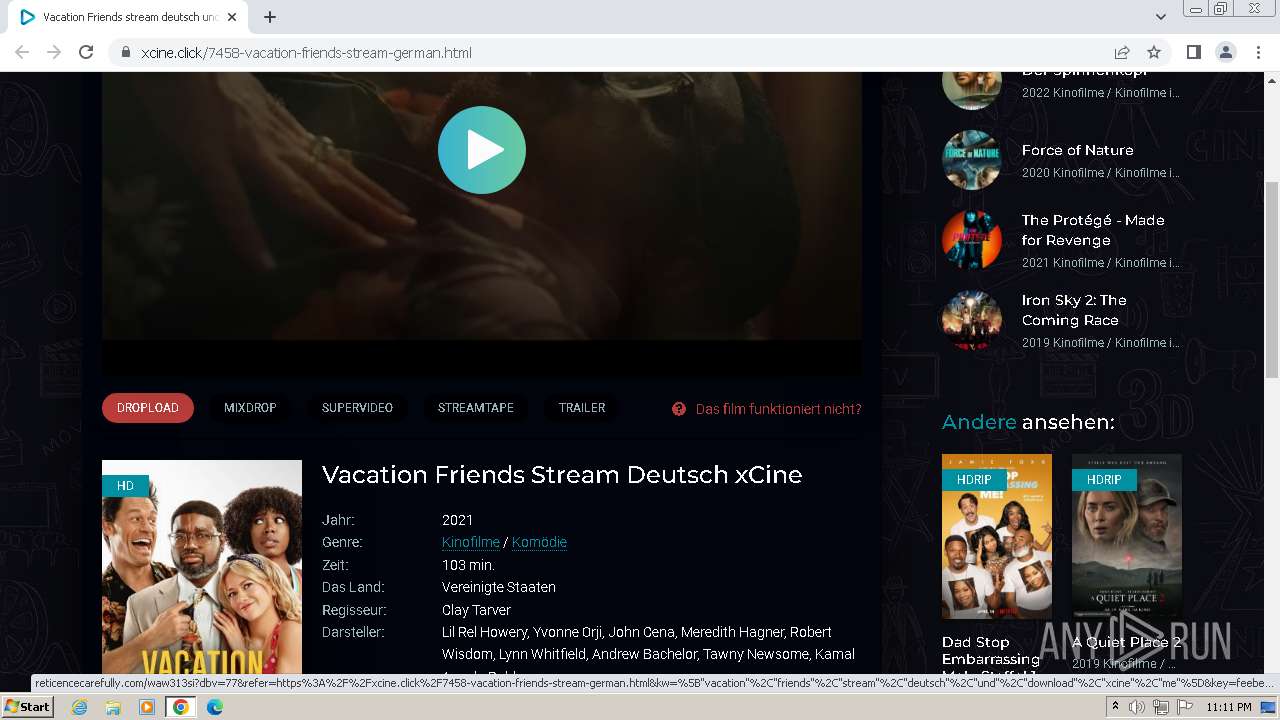Click the Vacation Friends poster image

tap(202, 567)
